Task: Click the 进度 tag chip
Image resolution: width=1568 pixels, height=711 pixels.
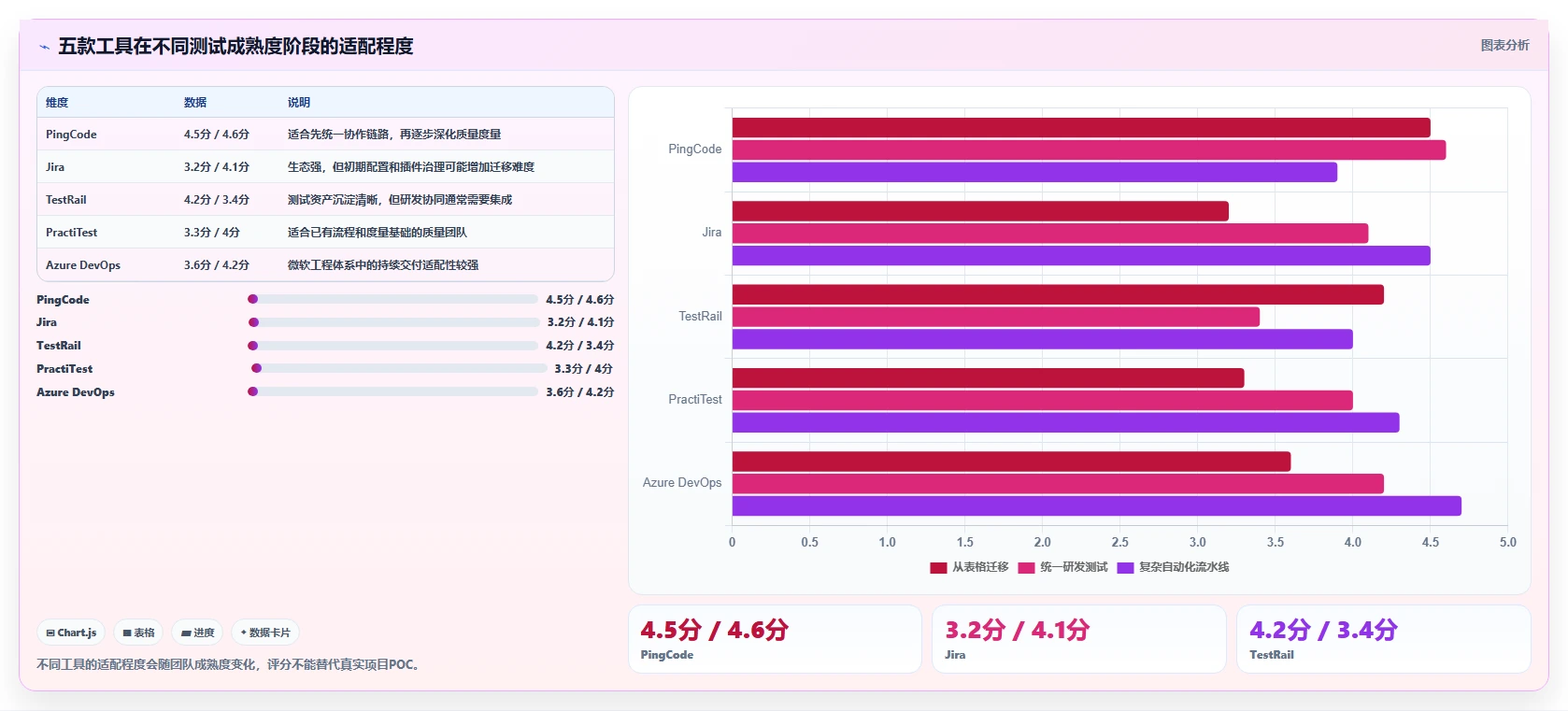Action: [x=198, y=633]
